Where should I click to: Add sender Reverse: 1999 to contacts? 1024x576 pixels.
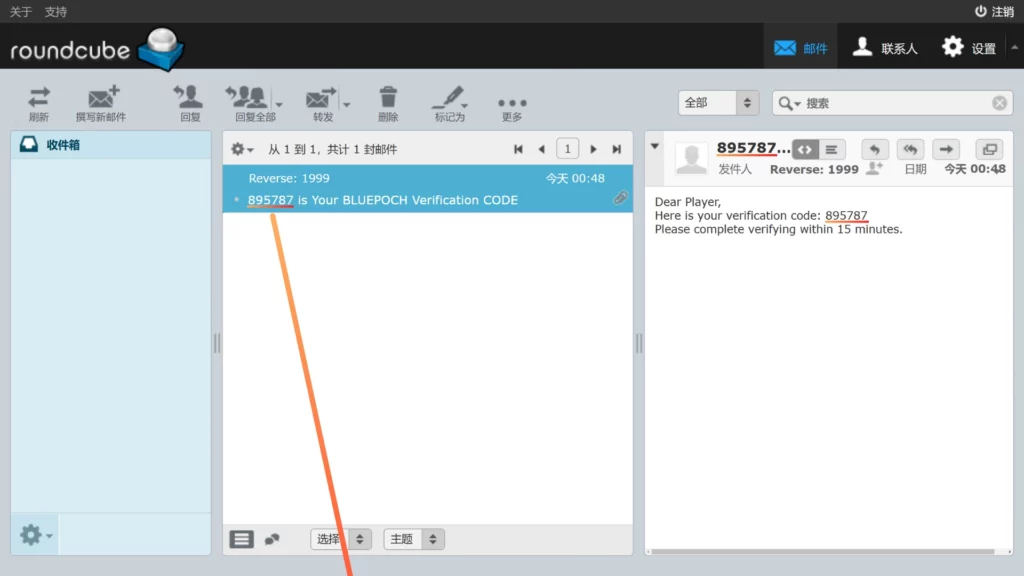(874, 169)
